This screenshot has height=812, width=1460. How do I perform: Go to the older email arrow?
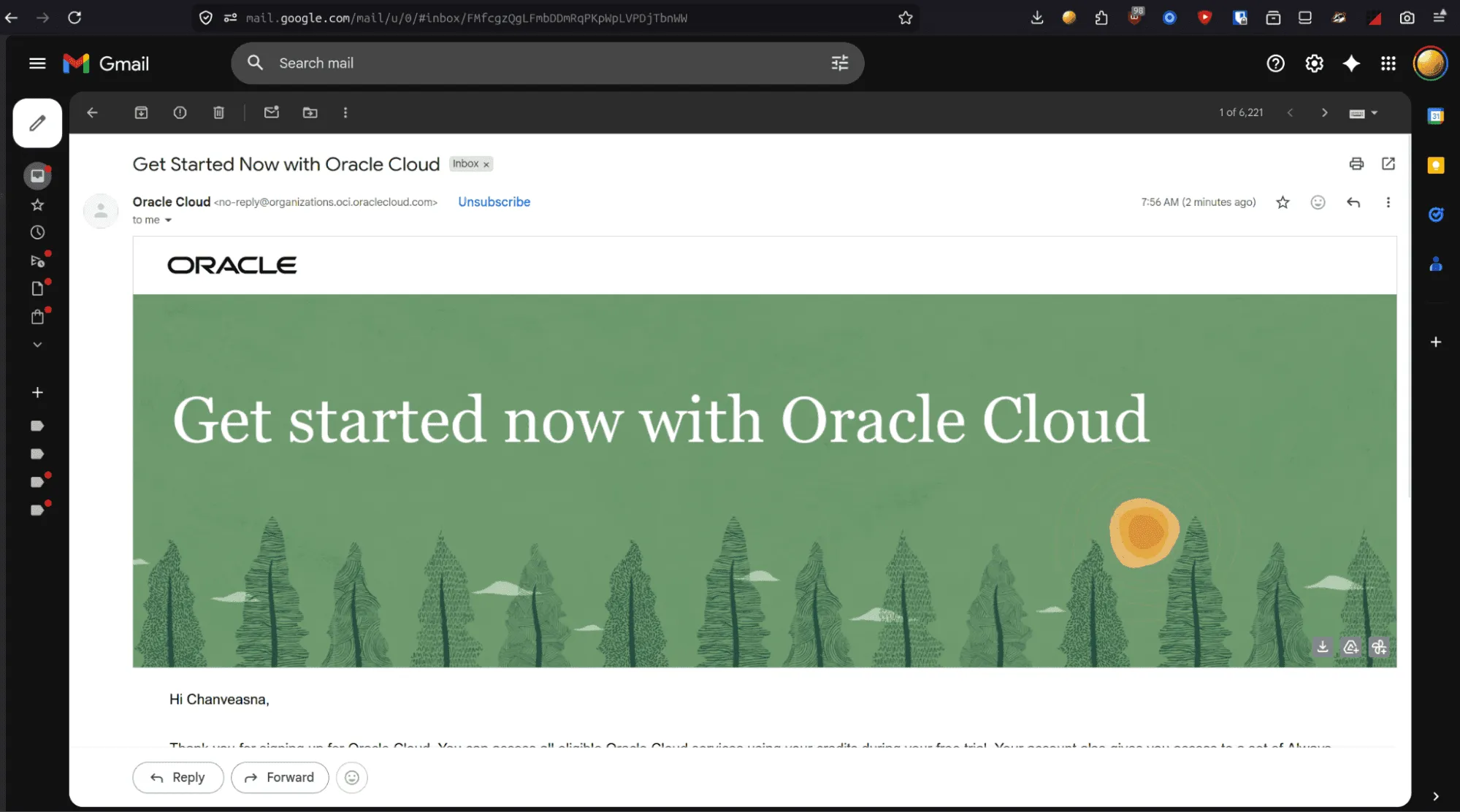pyautogui.click(x=1325, y=112)
